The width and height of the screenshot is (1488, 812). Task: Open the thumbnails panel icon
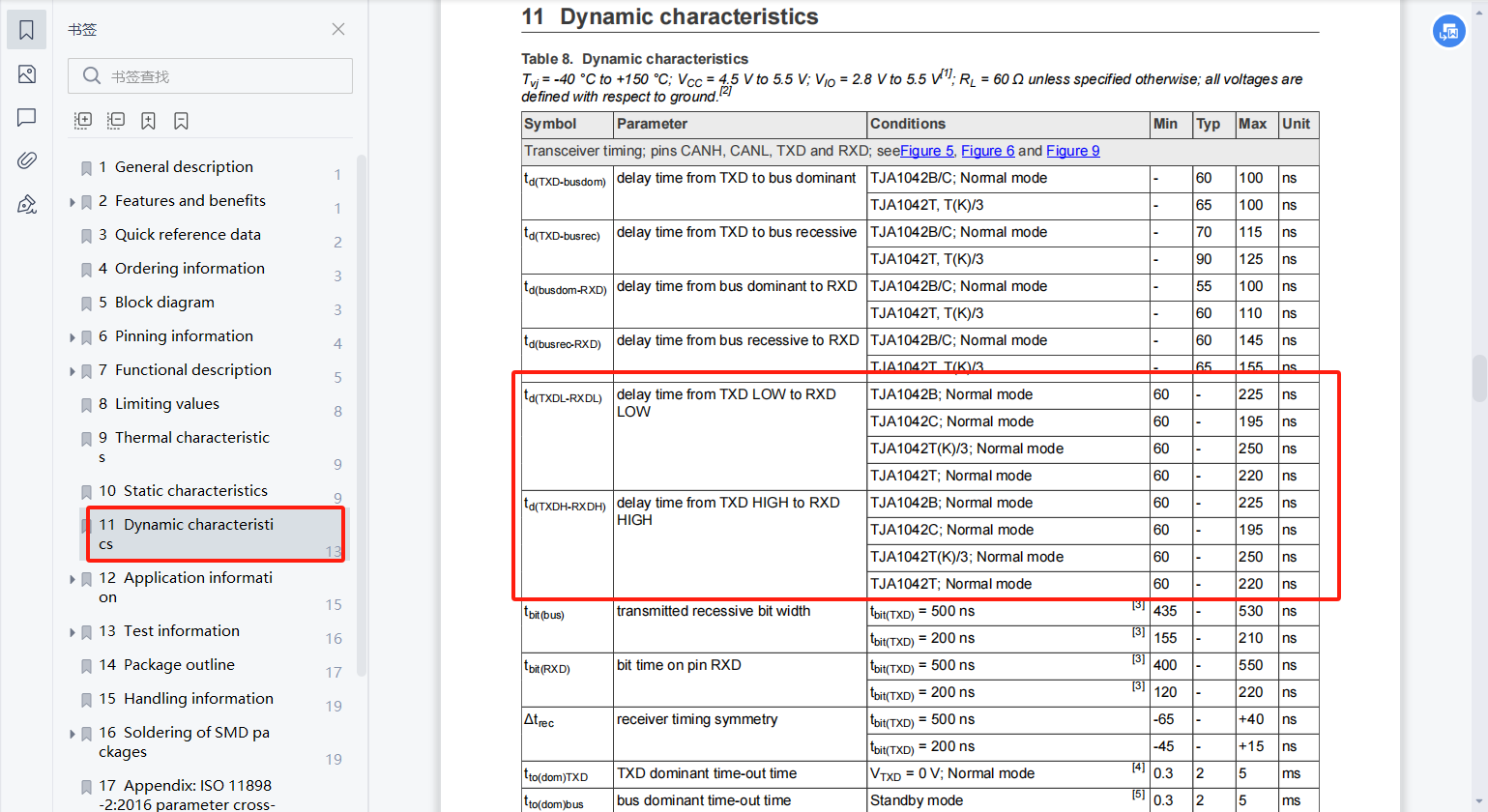click(x=27, y=74)
